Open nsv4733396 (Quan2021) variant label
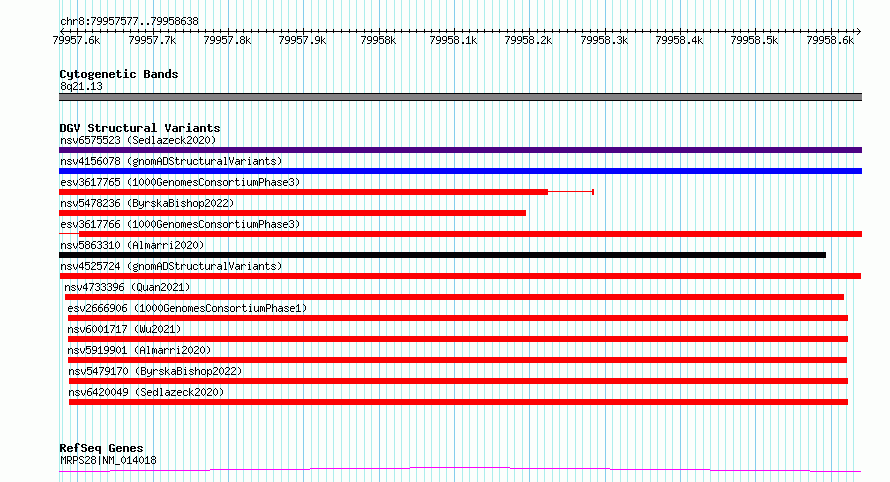Image resolution: width=890 pixels, height=482 pixels. pyautogui.click(x=127, y=287)
